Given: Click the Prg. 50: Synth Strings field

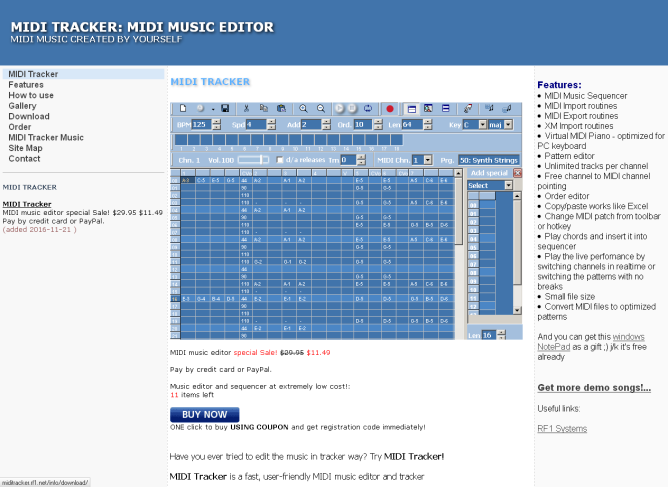Looking at the screenshot, I should point(489,160).
